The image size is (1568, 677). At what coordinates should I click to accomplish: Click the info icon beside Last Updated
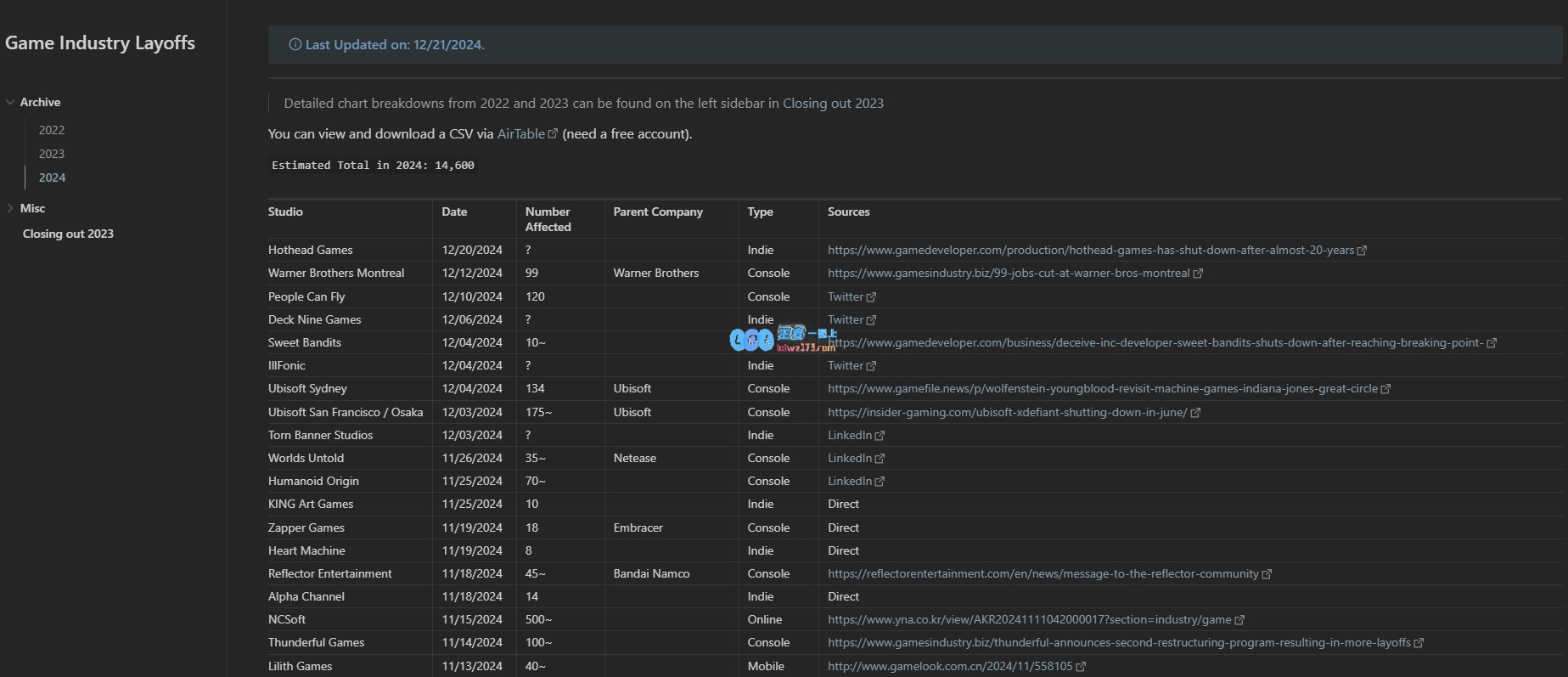pyautogui.click(x=295, y=45)
